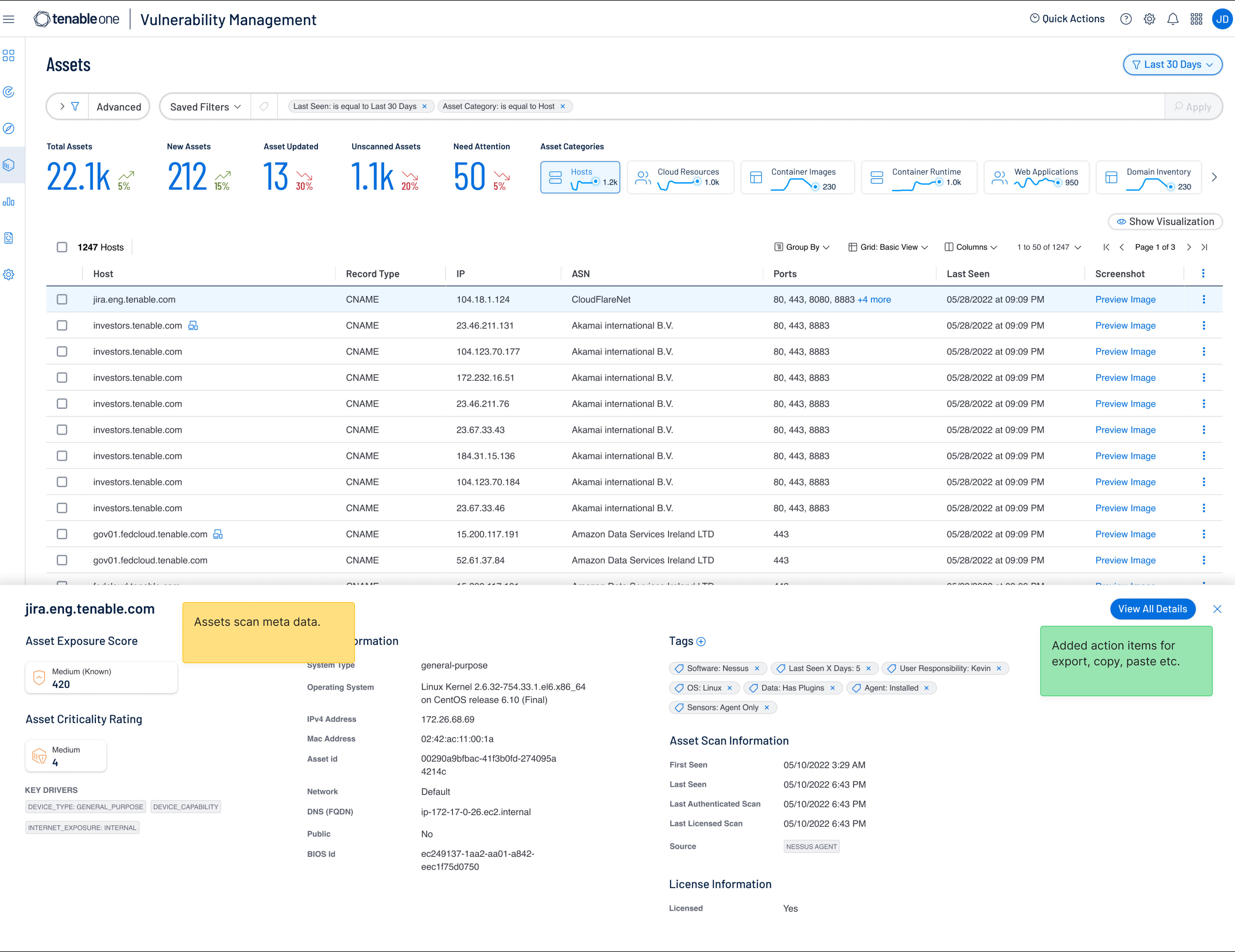Check the jira.eng.tenable.com row checkbox
The width and height of the screenshot is (1235, 952).
click(x=62, y=299)
